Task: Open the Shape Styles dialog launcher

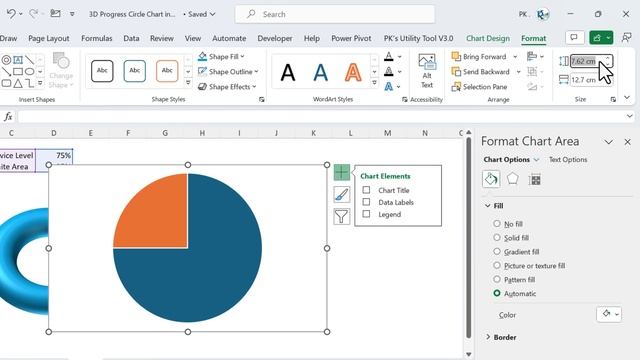Action: click(262, 99)
